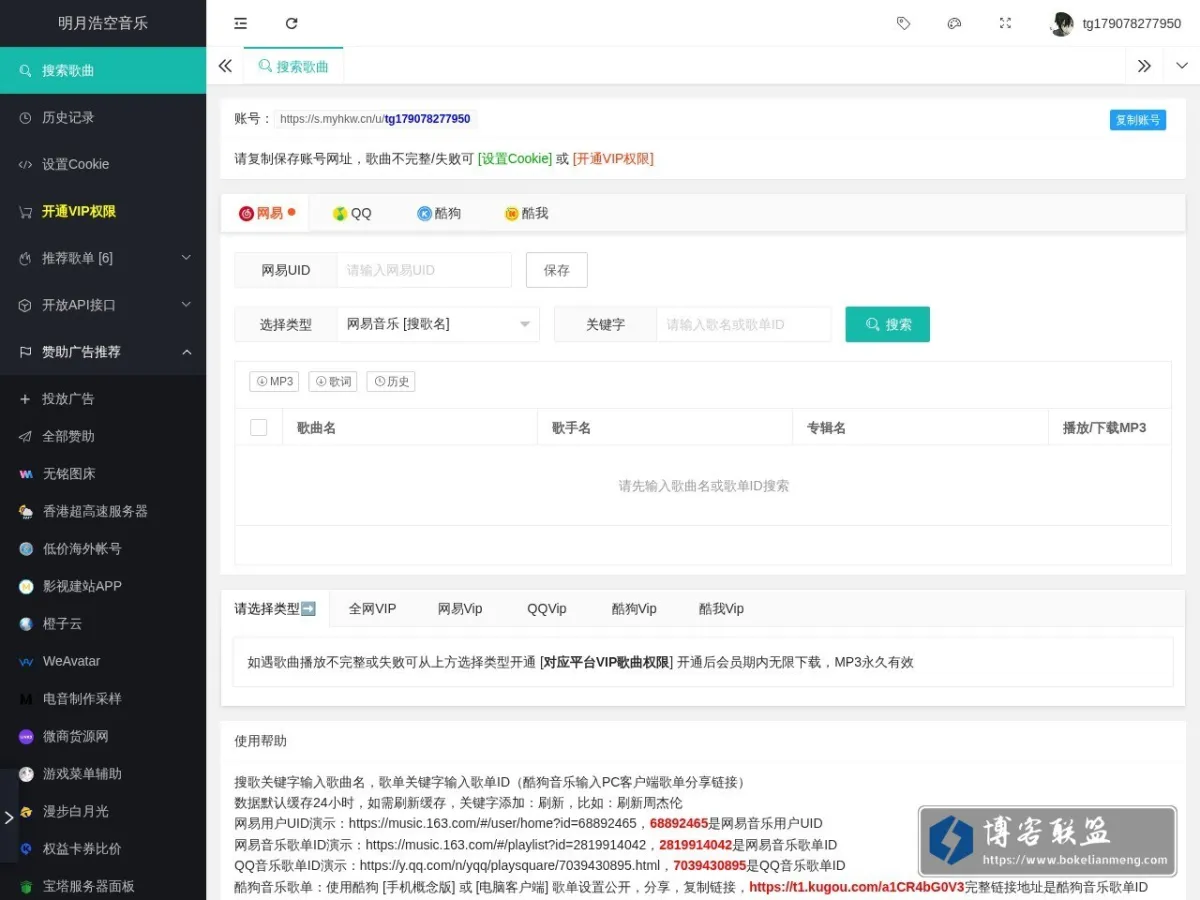Select the 网易Vip tab
Viewport: 1200px width, 900px height.
460,608
